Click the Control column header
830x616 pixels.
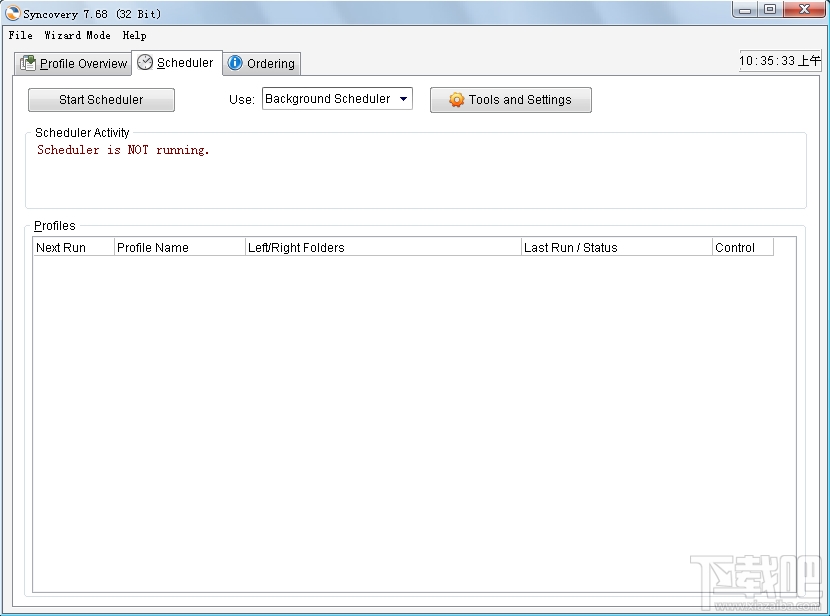click(x=743, y=247)
